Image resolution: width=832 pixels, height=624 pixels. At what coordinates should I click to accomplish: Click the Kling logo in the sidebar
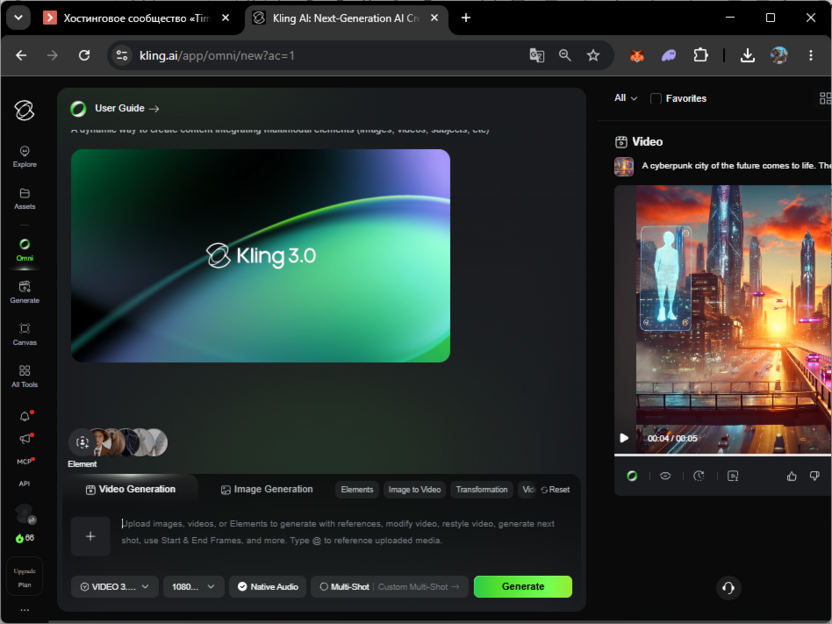[x=24, y=110]
